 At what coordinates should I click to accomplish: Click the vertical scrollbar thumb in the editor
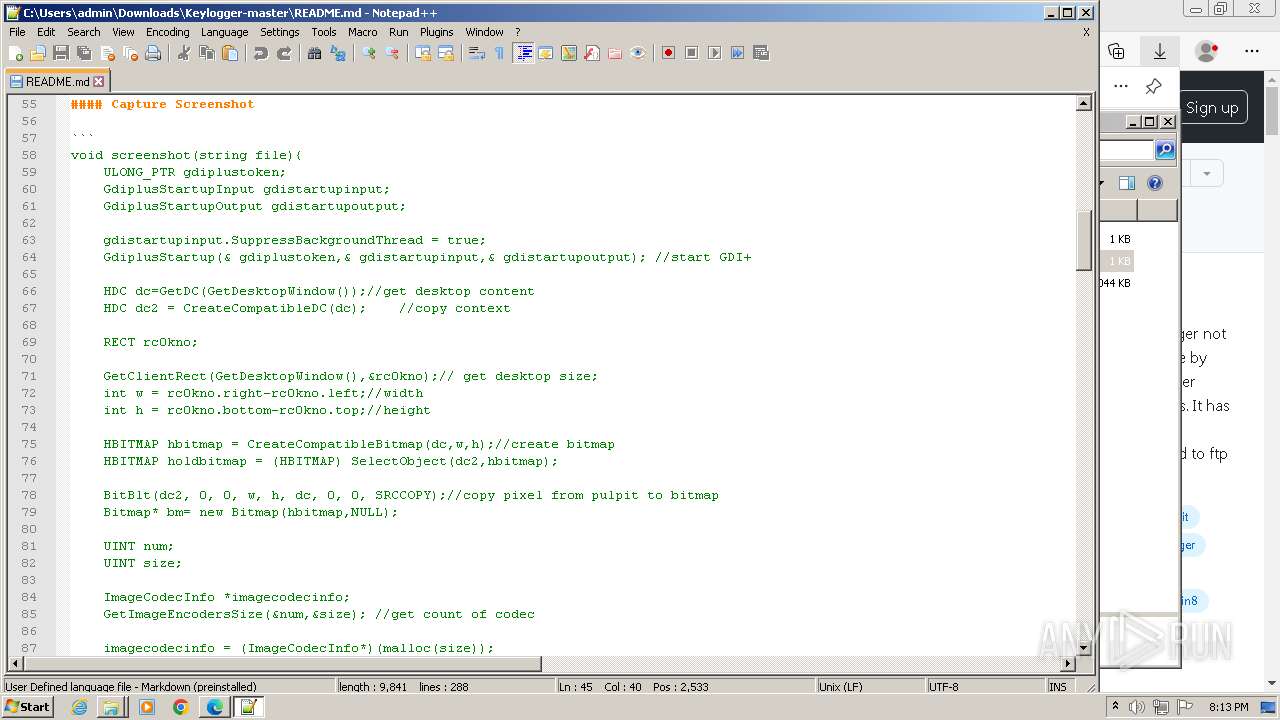tap(1084, 240)
